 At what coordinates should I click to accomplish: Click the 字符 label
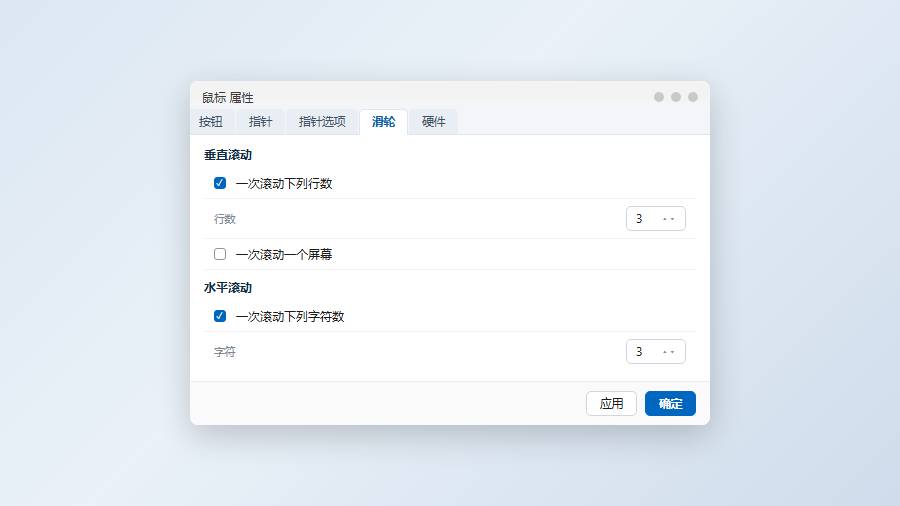pyautogui.click(x=225, y=352)
